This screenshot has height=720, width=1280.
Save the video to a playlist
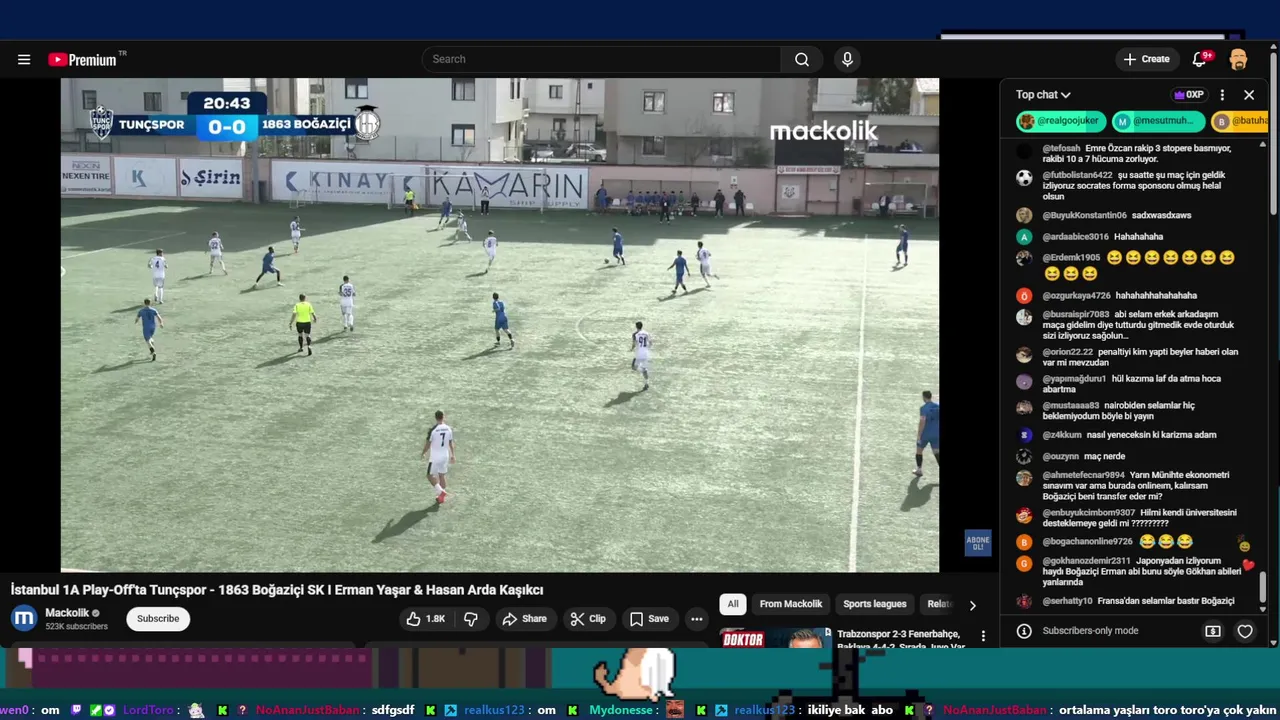click(649, 619)
